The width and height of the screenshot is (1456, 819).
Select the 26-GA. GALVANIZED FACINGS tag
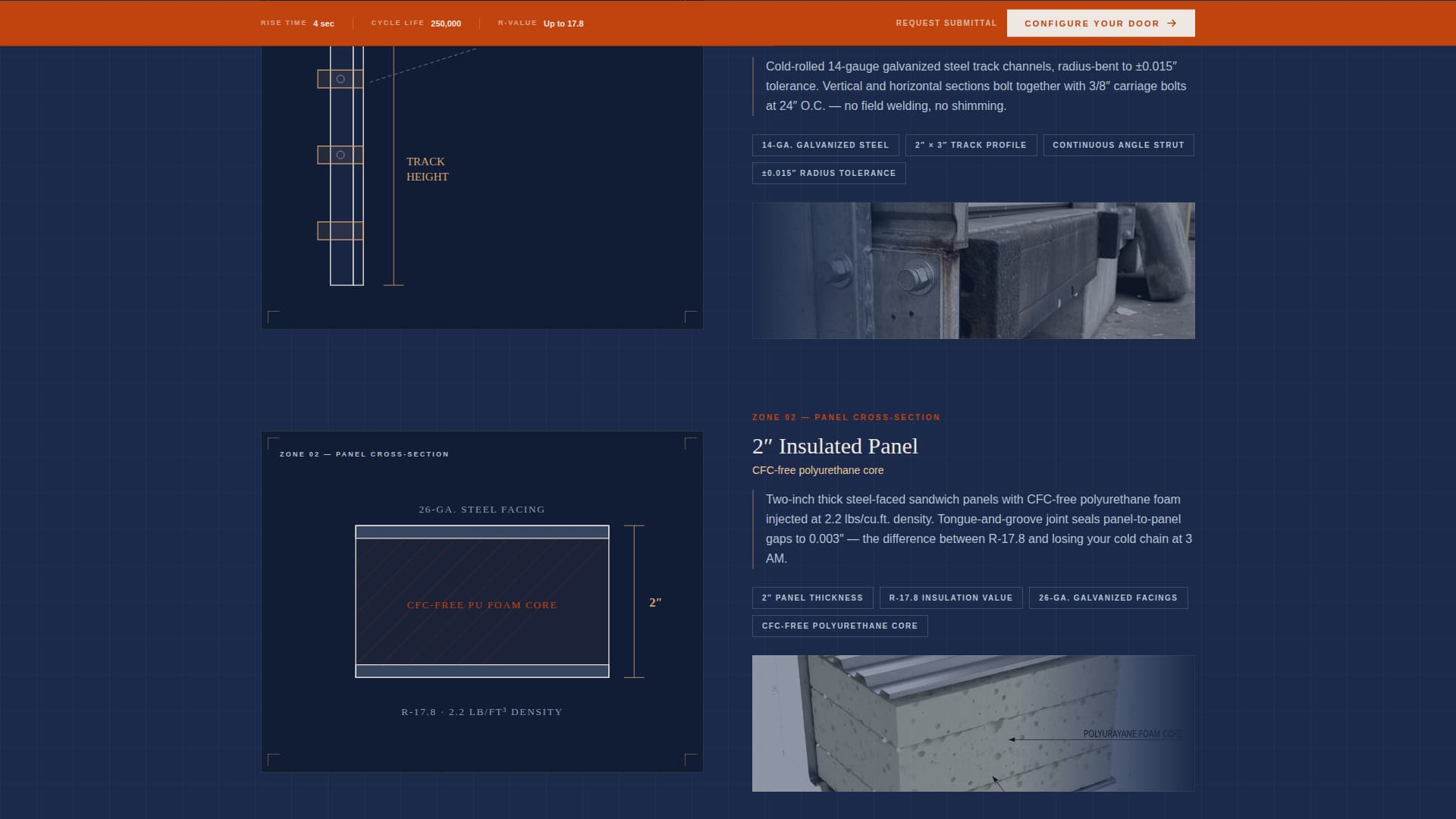(1108, 598)
